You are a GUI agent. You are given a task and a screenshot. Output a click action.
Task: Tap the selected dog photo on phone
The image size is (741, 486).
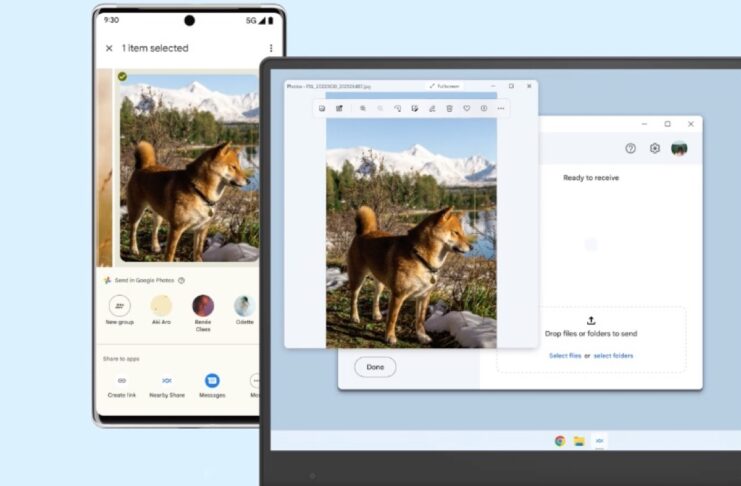coord(189,167)
